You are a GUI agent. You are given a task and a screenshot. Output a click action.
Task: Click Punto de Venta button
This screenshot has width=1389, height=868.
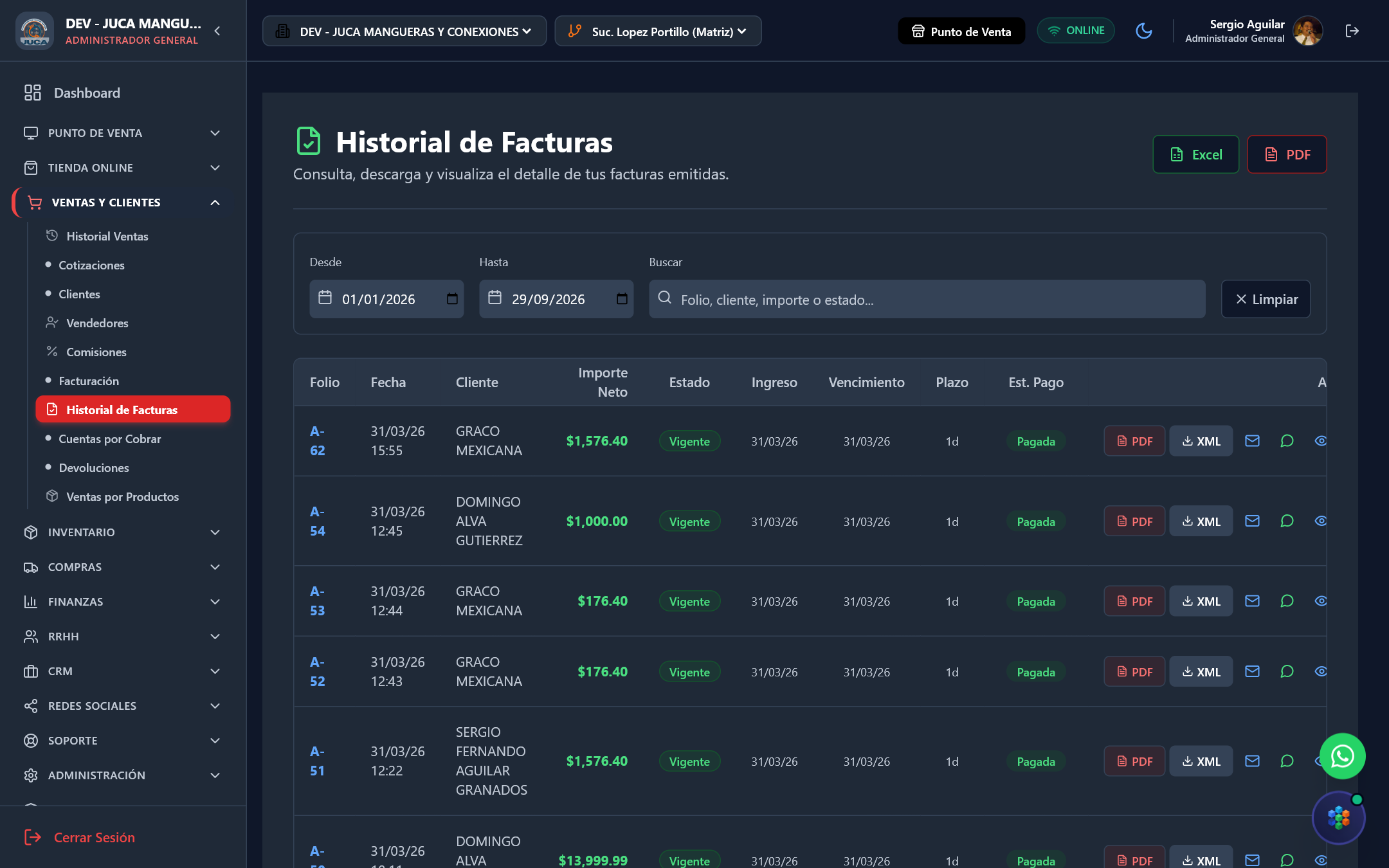tap(961, 31)
